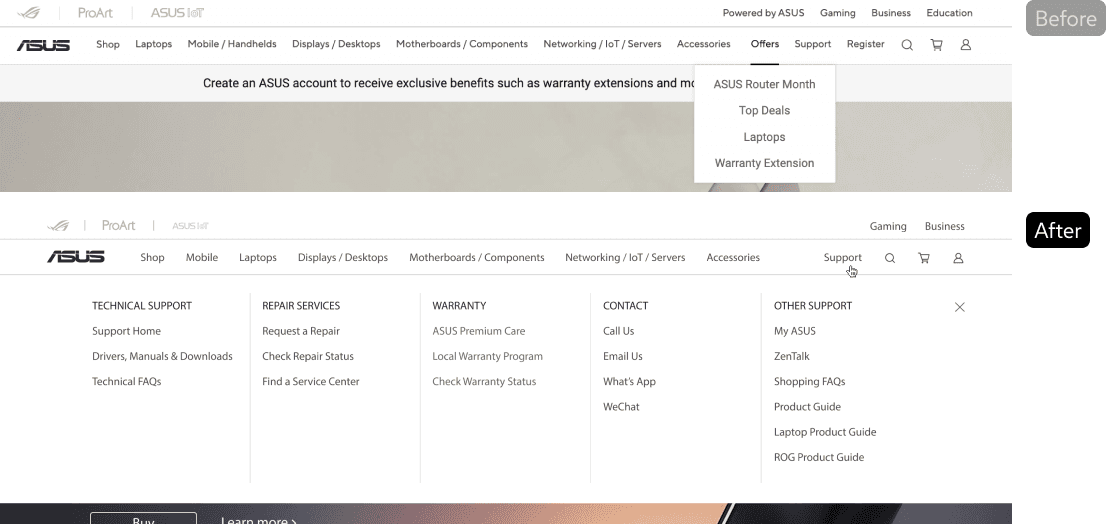Click Find a Service Center link

pyautogui.click(x=310, y=382)
